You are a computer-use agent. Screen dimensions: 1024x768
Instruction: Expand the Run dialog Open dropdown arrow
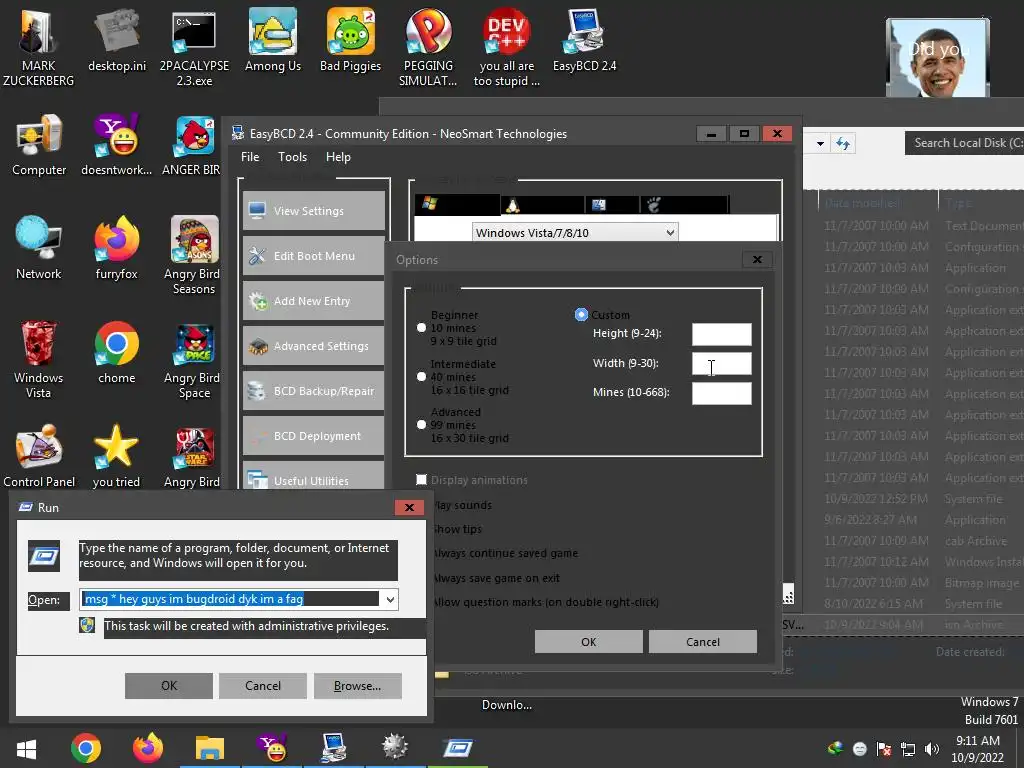coord(390,600)
